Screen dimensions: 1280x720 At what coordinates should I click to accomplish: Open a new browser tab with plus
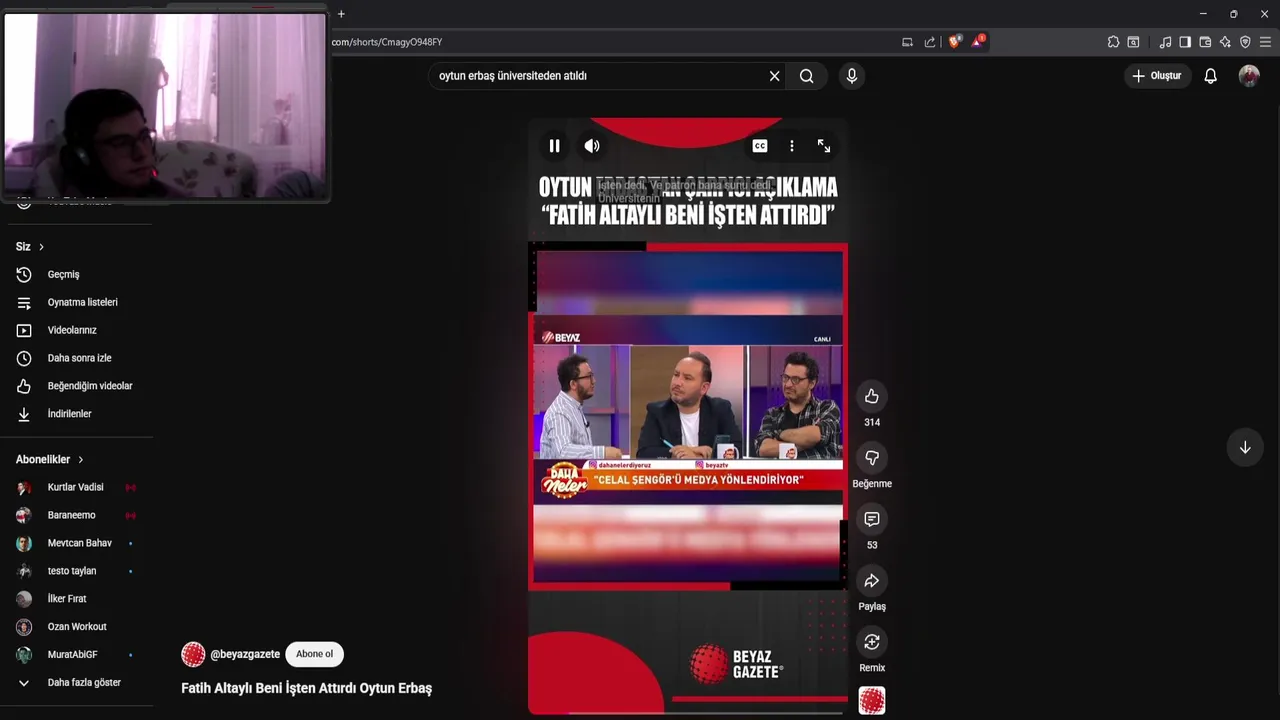click(x=341, y=14)
